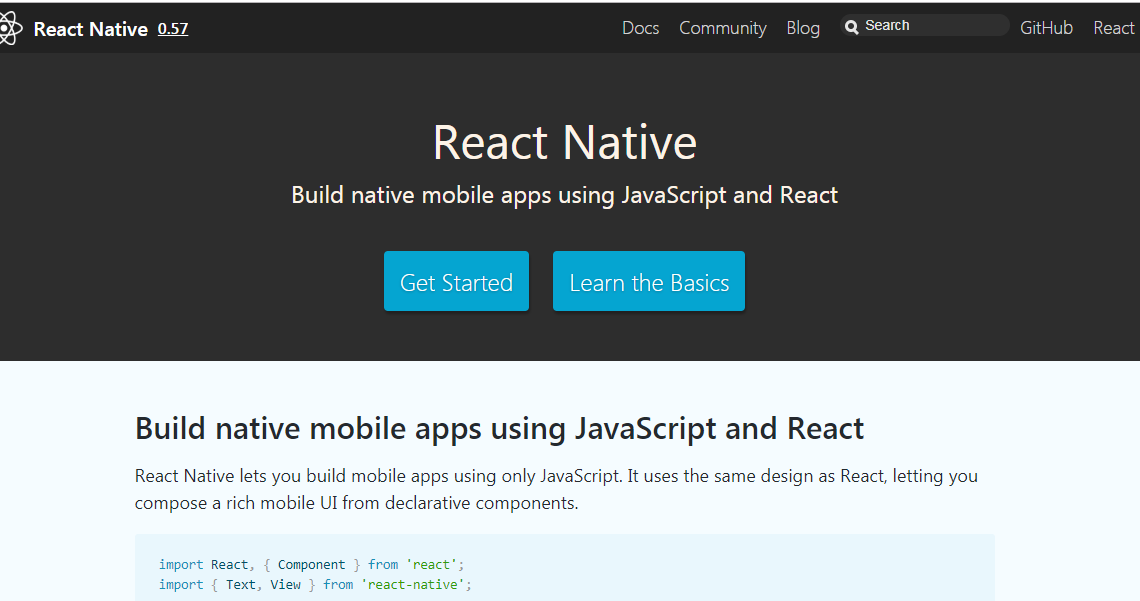Click the code line importing Text, View
This screenshot has height=601, width=1140.
point(314,584)
